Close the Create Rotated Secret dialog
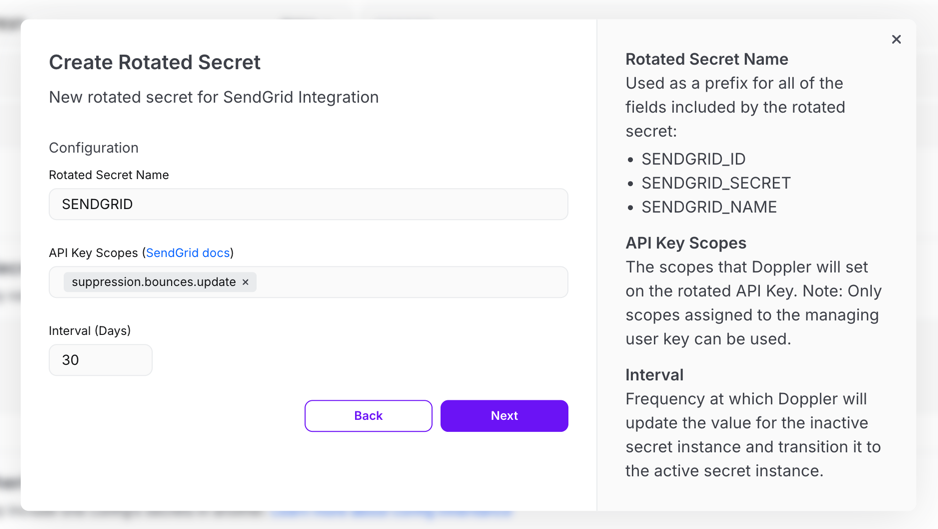The height and width of the screenshot is (529, 938). click(896, 40)
